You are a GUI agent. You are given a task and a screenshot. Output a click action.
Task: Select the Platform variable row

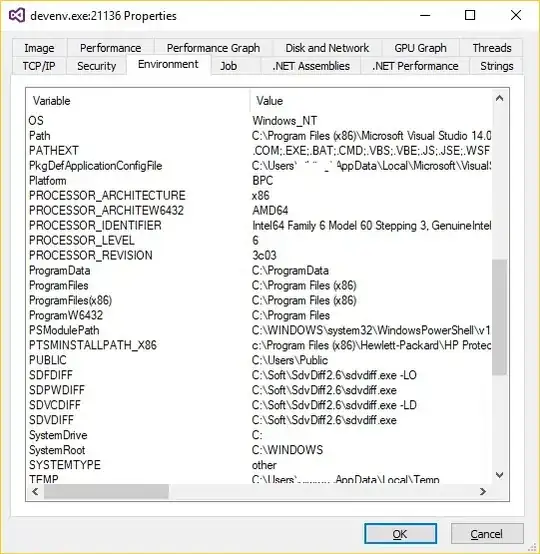[259, 181]
